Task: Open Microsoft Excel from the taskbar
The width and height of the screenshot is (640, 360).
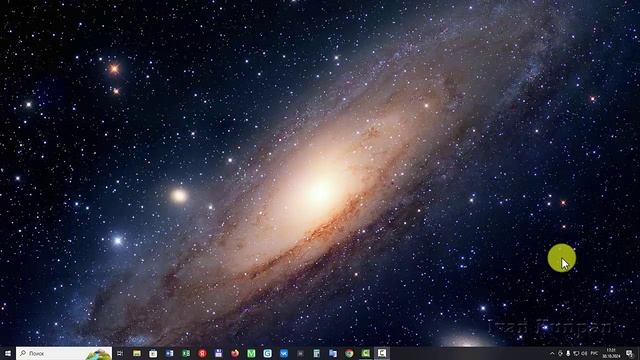Action: click(x=186, y=353)
